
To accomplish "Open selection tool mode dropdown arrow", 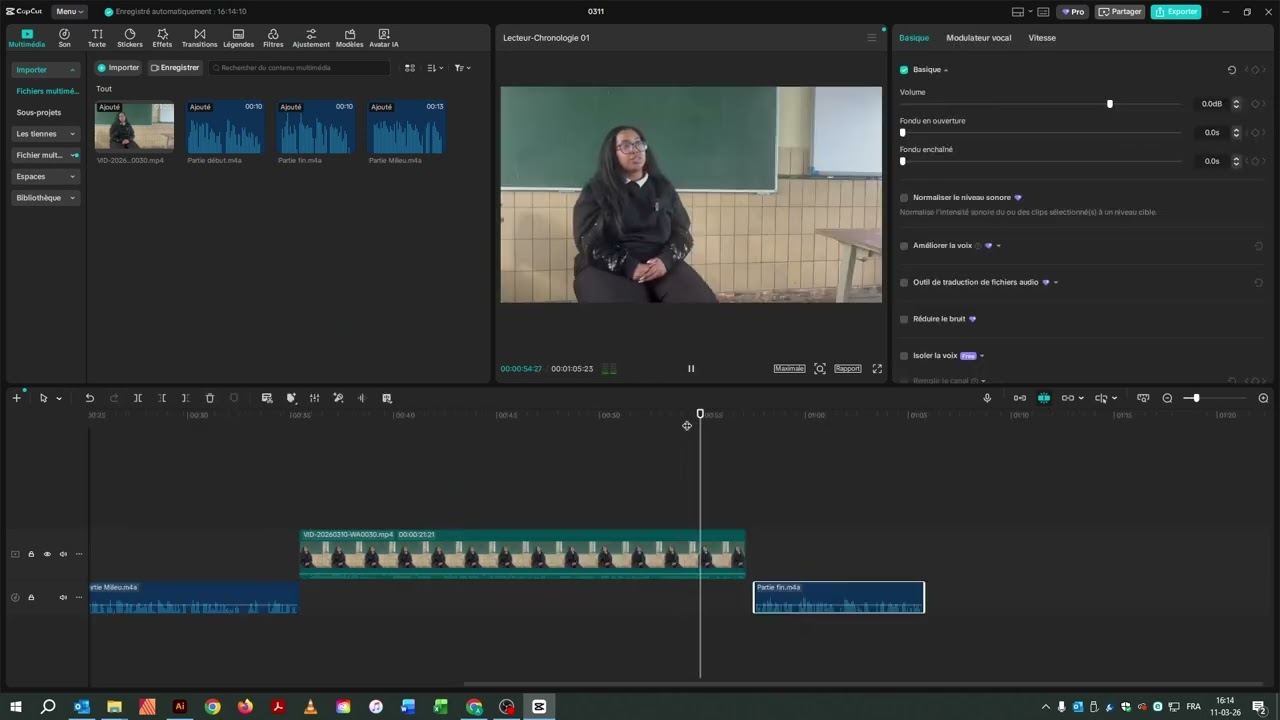I will click(x=59, y=399).
